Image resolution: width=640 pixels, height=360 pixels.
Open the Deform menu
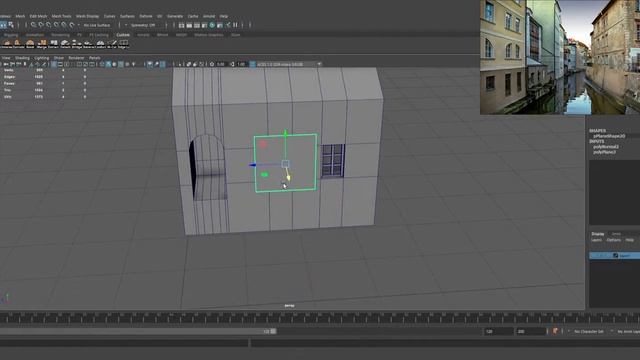146,16
